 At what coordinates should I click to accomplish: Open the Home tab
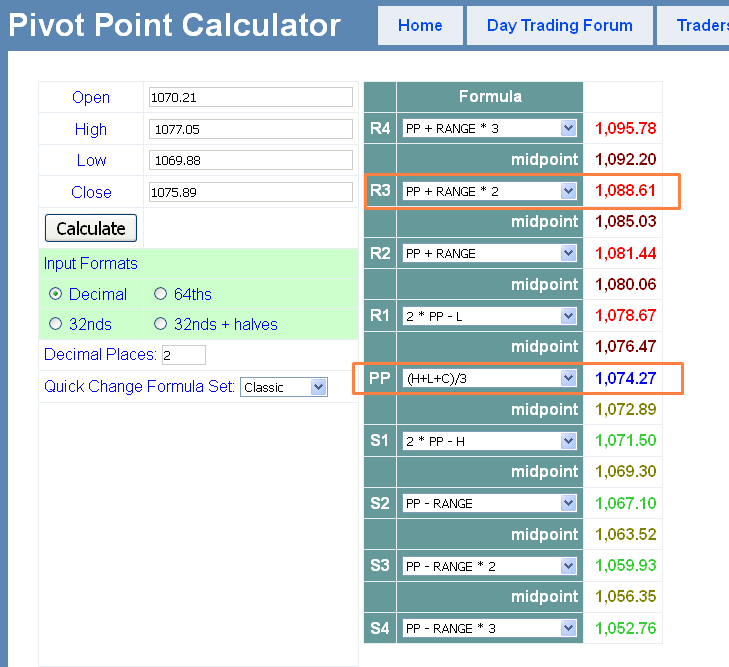[x=420, y=26]
